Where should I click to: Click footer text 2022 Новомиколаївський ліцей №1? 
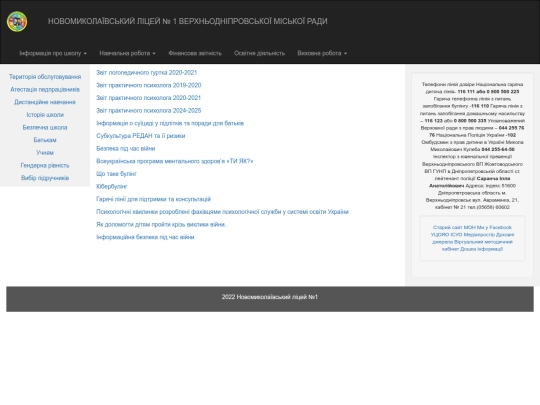(270, 297)
